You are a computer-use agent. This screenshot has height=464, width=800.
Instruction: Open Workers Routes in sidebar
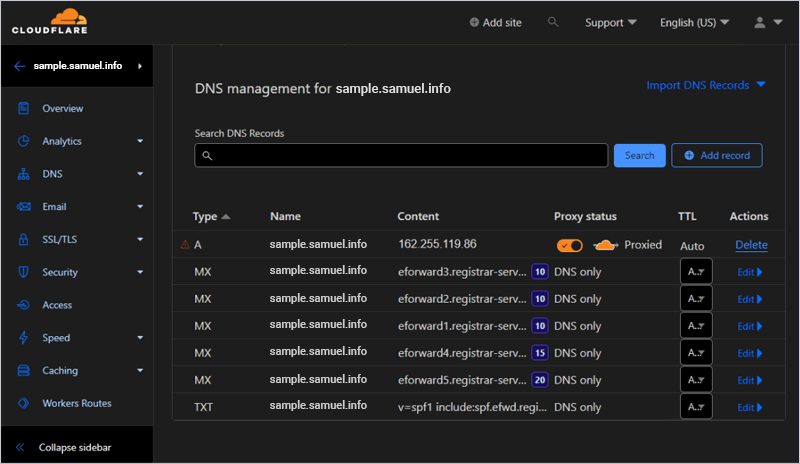pos(77,403)
